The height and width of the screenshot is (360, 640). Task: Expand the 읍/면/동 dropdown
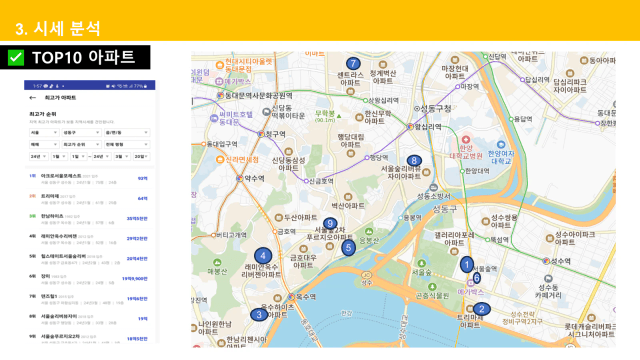tap(127, 133)
